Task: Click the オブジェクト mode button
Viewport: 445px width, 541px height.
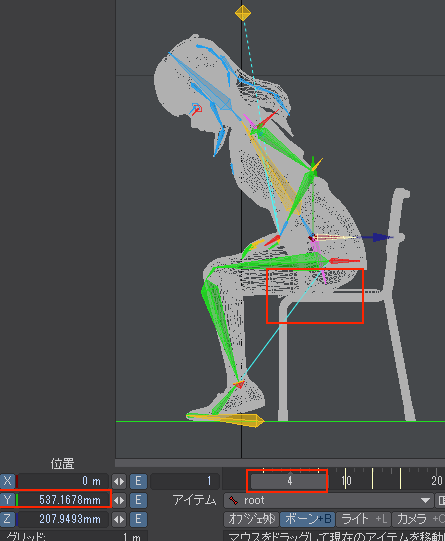Action: (x=252, y=519)
